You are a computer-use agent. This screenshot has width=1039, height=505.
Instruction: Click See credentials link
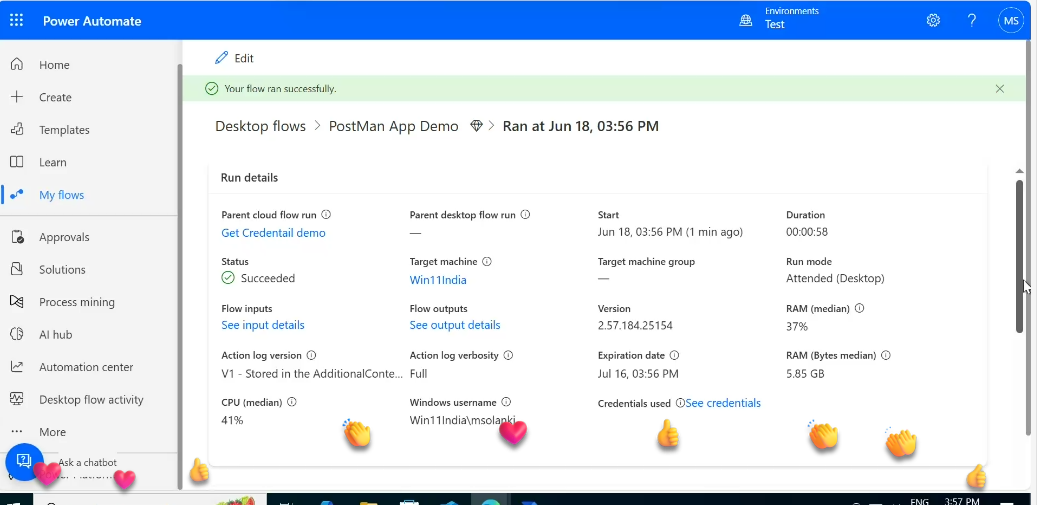point(723,403)
